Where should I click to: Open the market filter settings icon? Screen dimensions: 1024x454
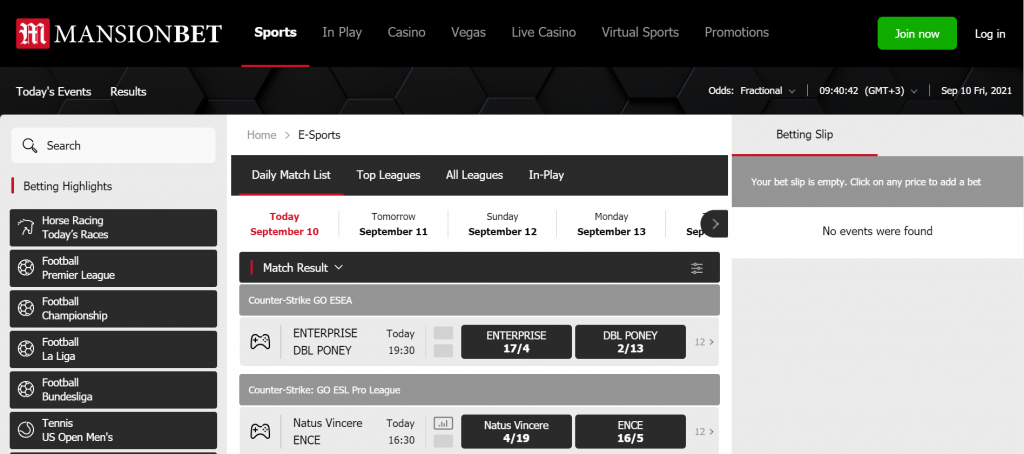697,268
